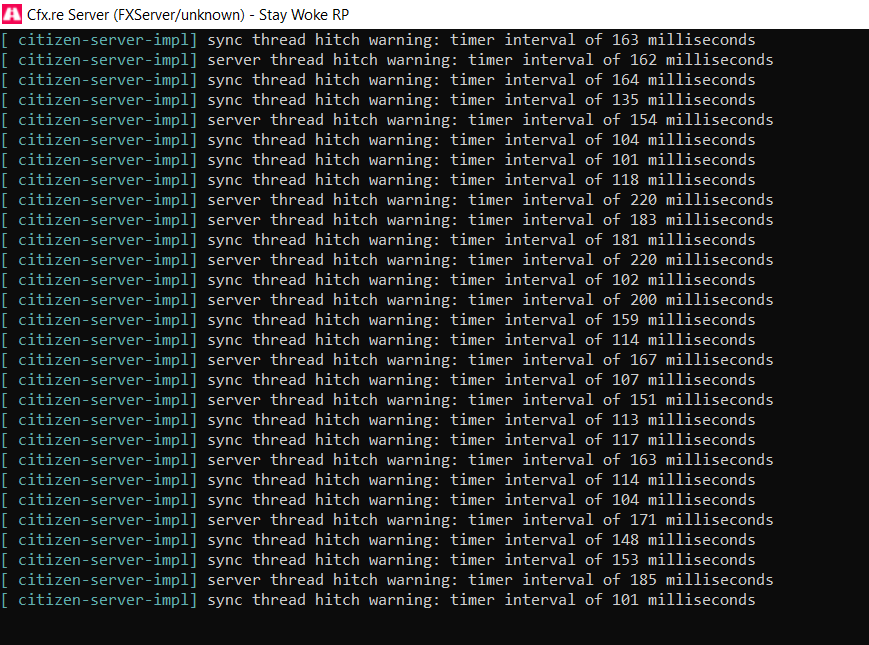Select the server thread warning of 163 milliseconds
The image size is (869, 645).
point(387,460)
